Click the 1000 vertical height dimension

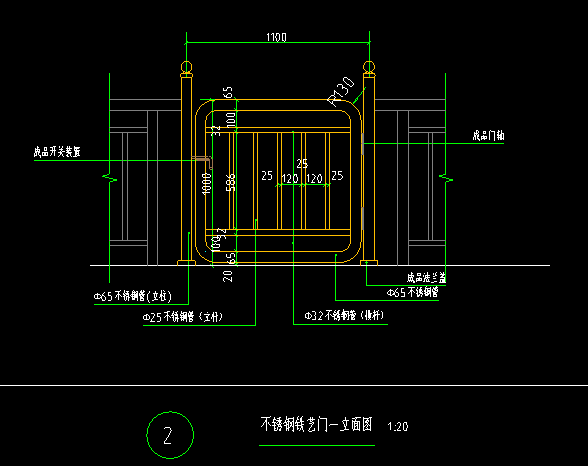tap(207, 184)
